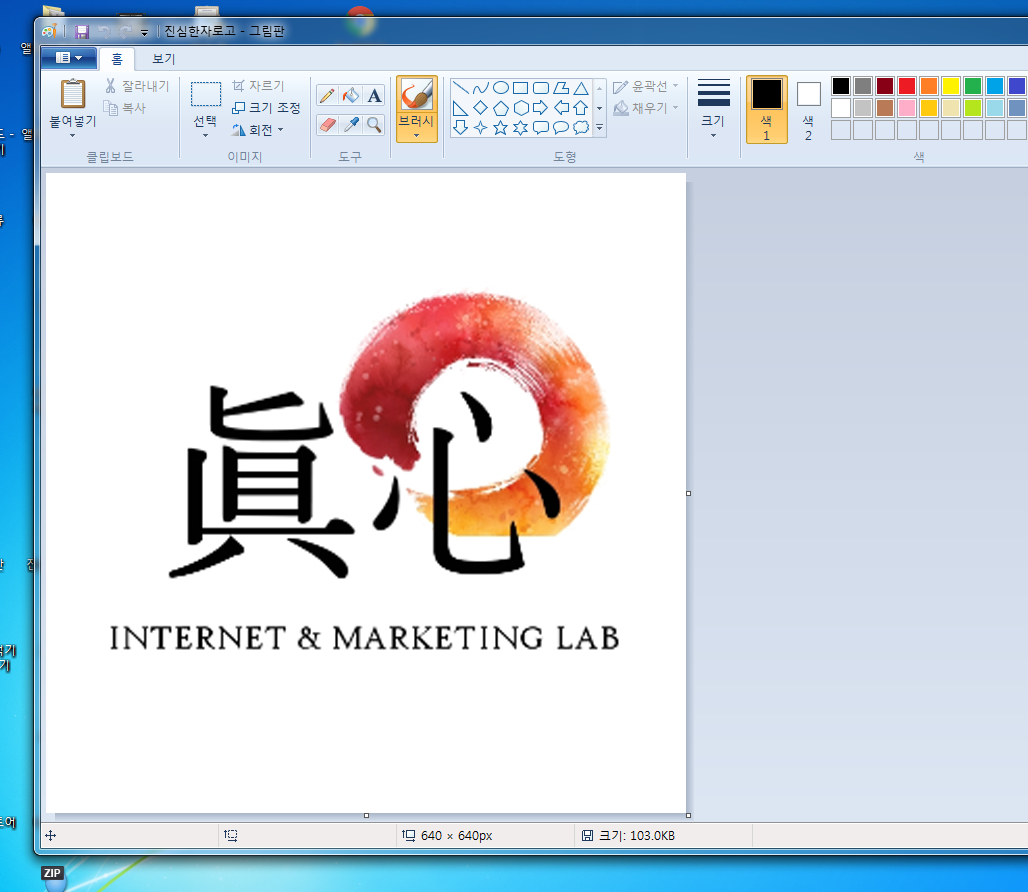Pick the yellow palette color
Viewport: 1028px width, 892px height.
click(x=951, y=86)
